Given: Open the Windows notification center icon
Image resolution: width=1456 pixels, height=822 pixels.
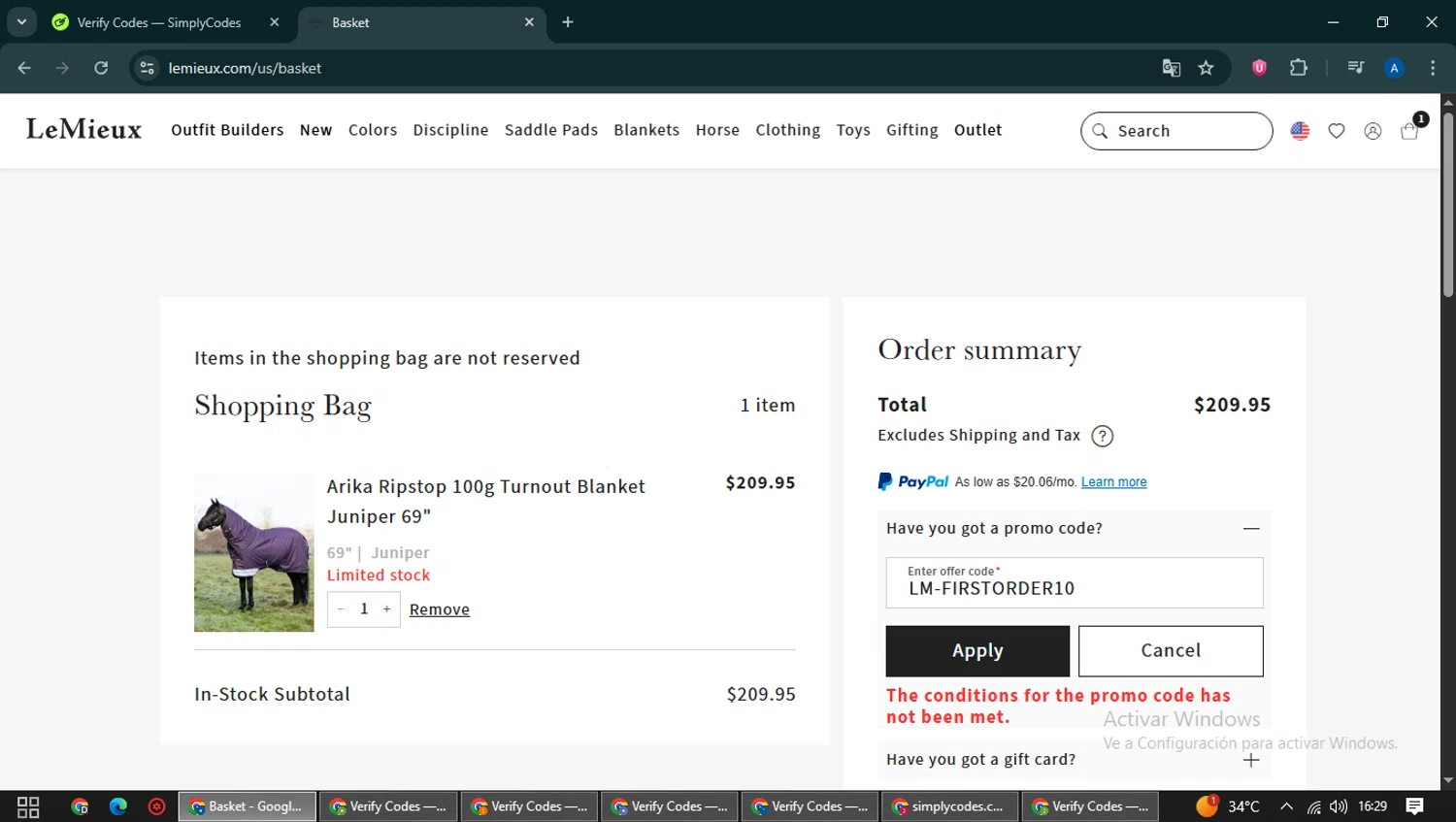Looking at the screenshot, I should click(x=1414, y=806).
